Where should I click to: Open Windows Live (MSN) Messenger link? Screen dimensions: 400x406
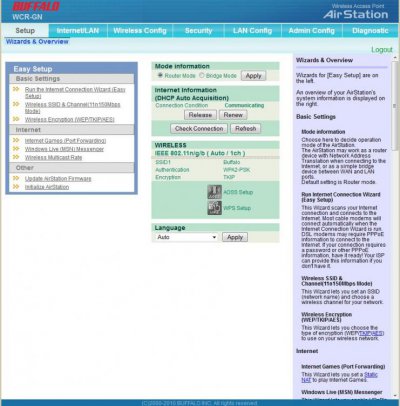click(64, 149)
